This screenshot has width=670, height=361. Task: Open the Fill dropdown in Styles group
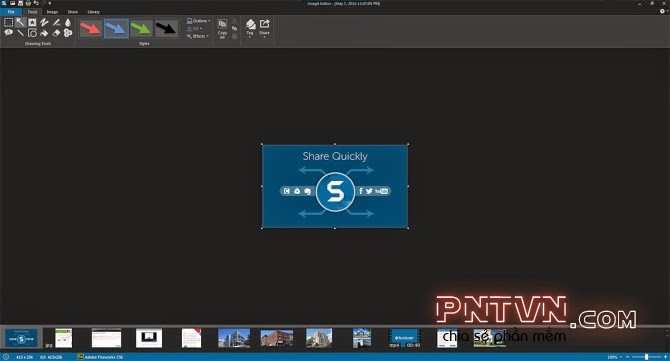195,29
